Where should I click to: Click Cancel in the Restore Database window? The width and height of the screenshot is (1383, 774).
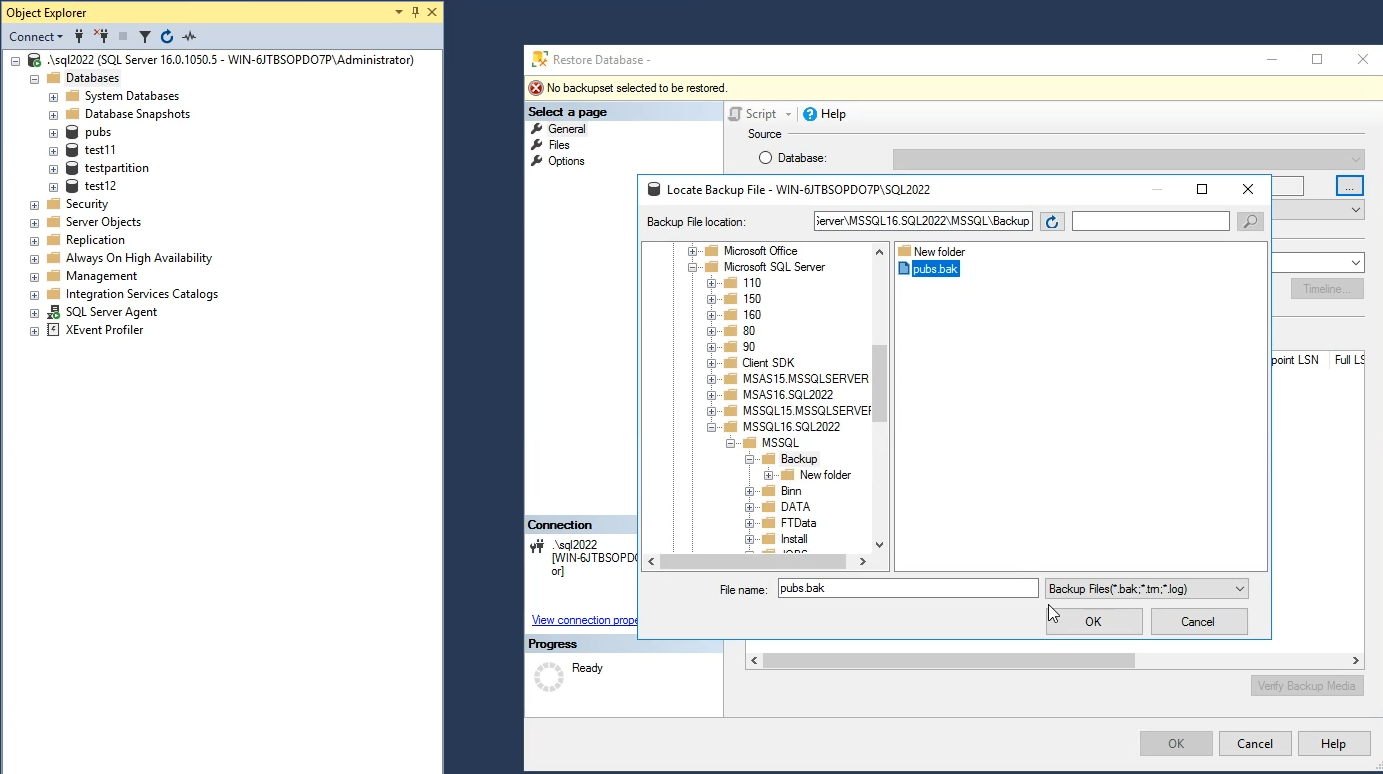click(x=1255, y=744)
